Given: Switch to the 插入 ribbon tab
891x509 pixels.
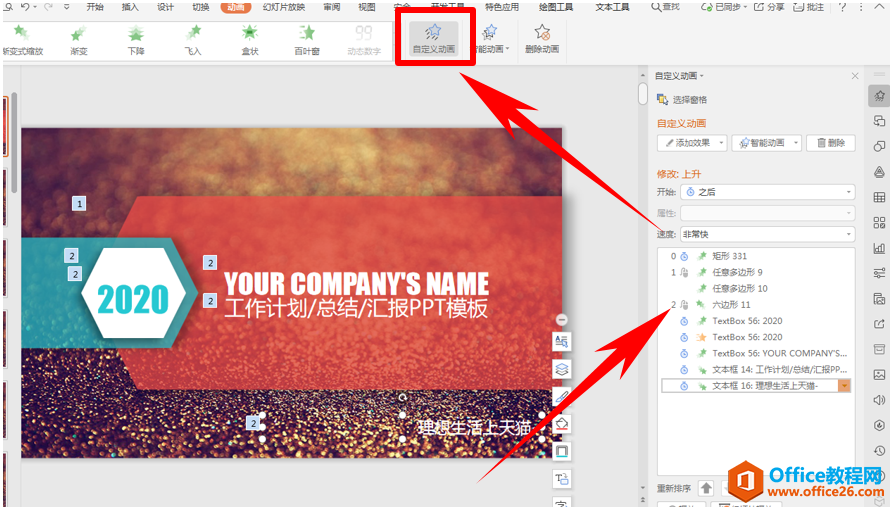Looking at the screenshot, I should coord(130,7).
